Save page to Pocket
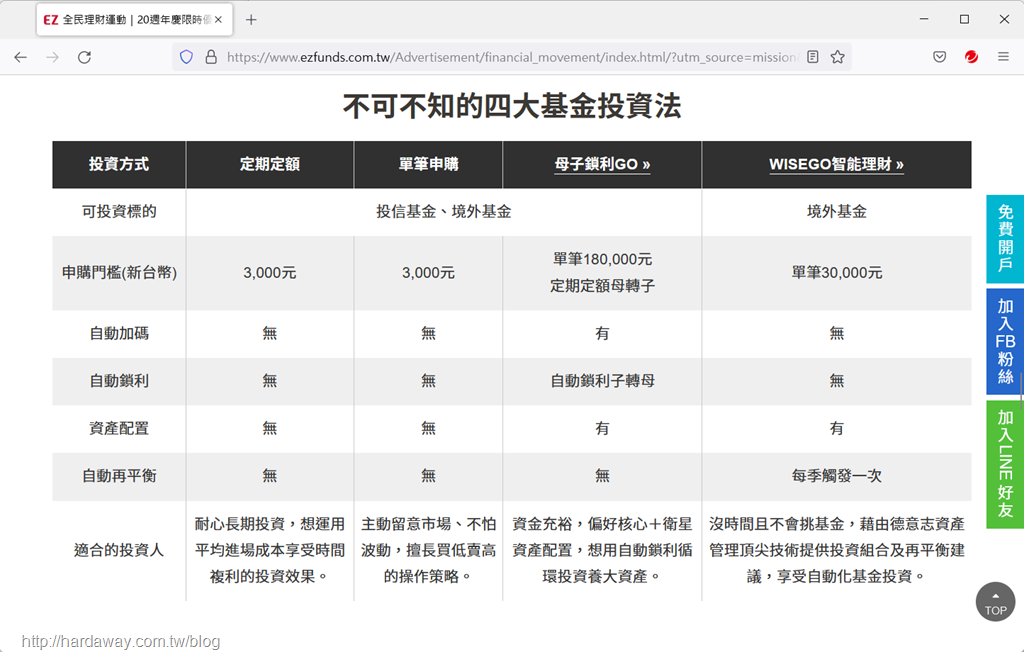Viewport: 1024px width, 652px height. [939, 57]
